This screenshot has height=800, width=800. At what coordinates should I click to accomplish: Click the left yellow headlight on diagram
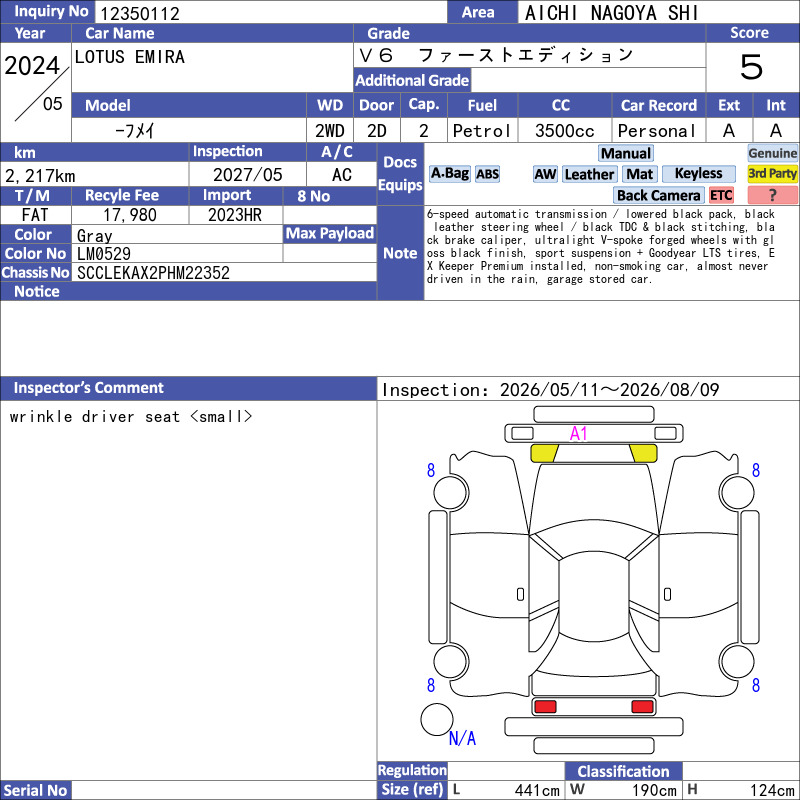(544, 453)
